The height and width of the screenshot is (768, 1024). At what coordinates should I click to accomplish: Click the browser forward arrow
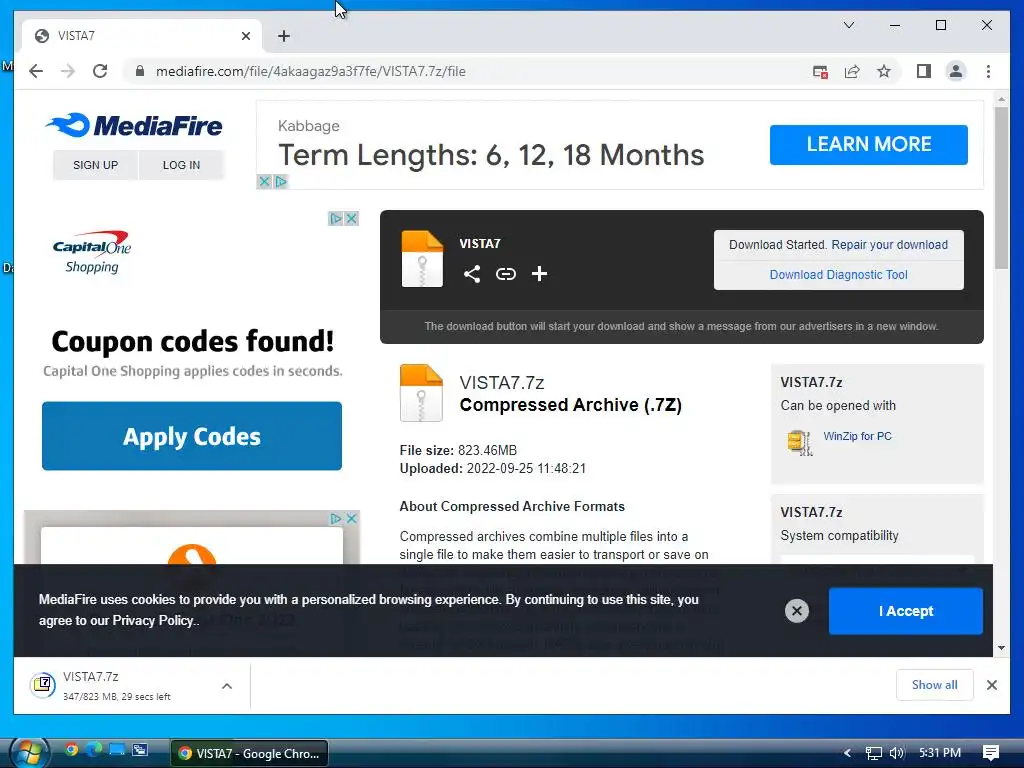pyautogui.click(x=68, y=71)
